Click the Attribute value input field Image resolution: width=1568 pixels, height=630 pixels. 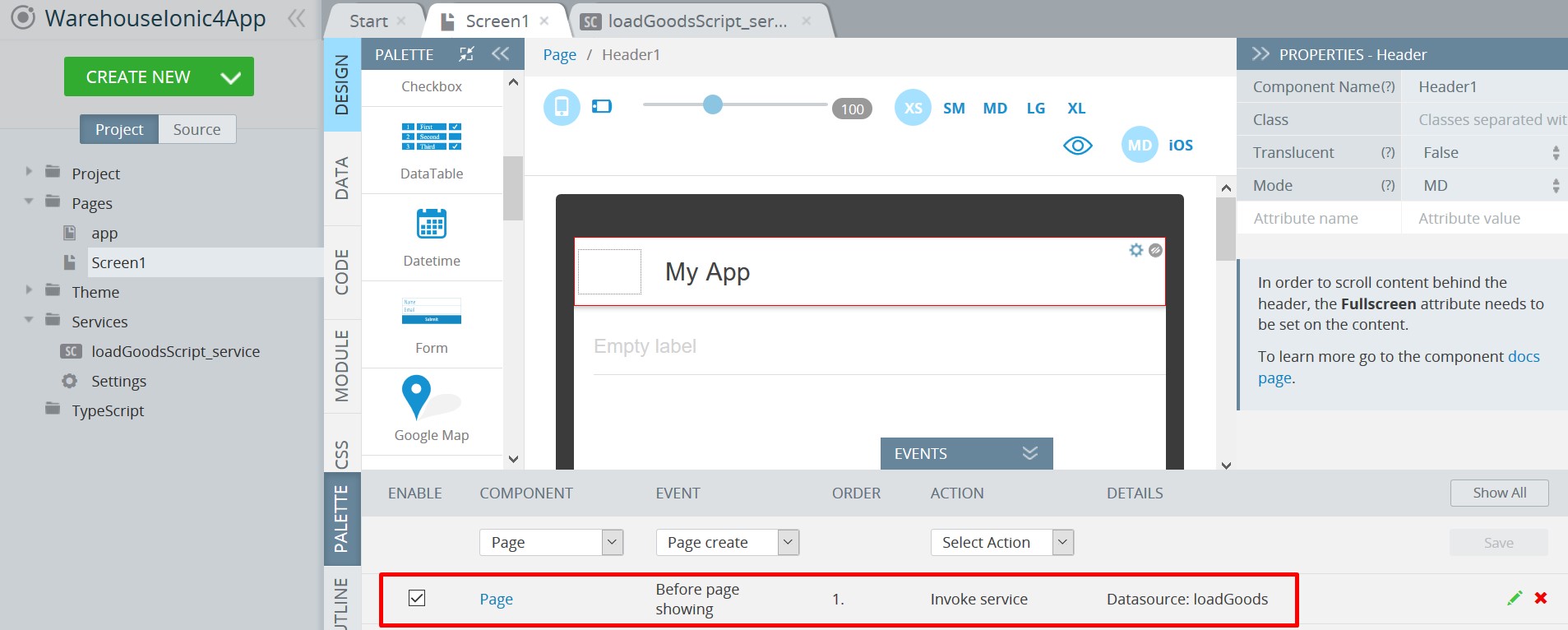coord(1485,218)
